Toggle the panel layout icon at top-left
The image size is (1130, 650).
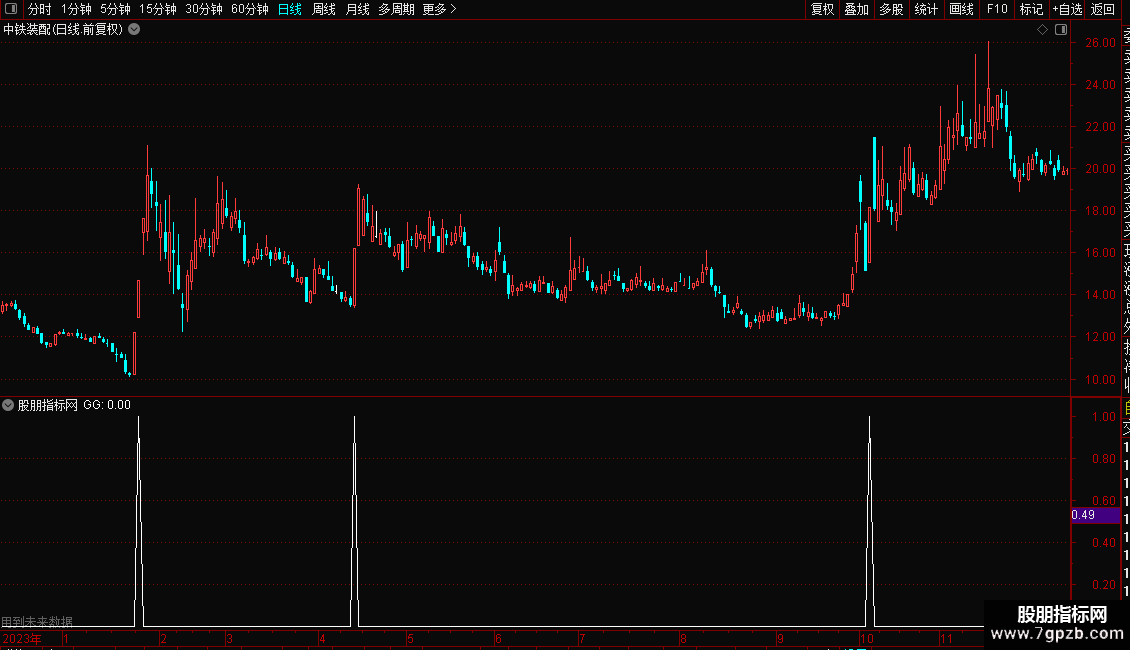11,9
